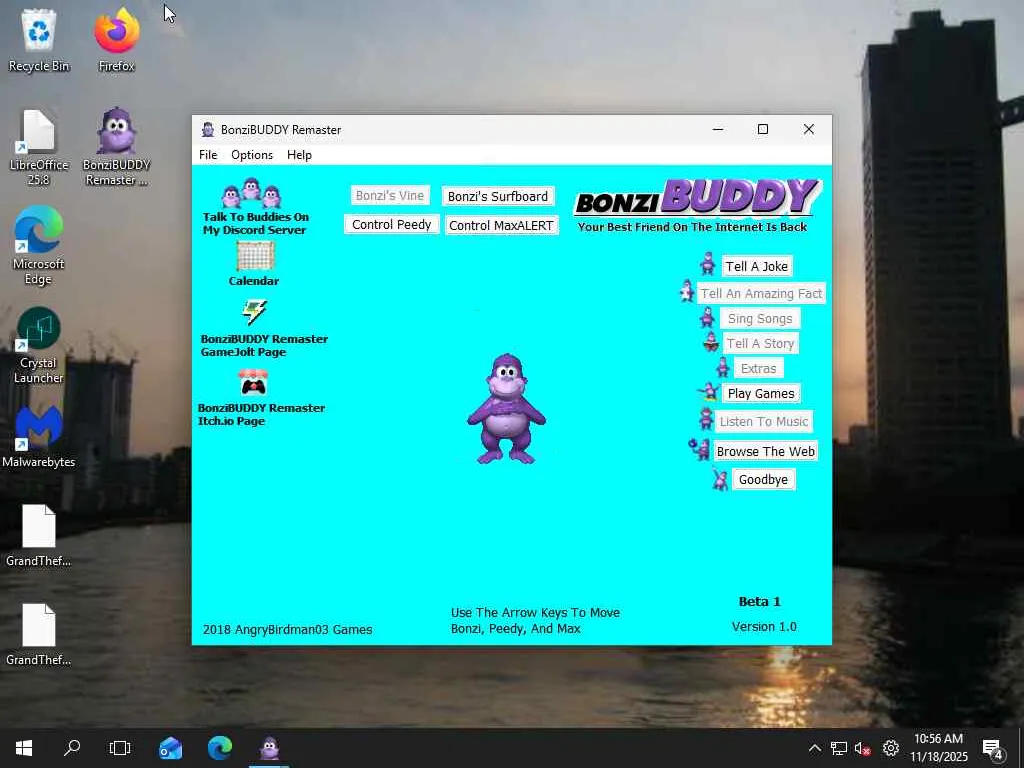The width and height of the screenshot is (1024, 768).
Task: Click the Tell A Story button
Action: [760, 343]
